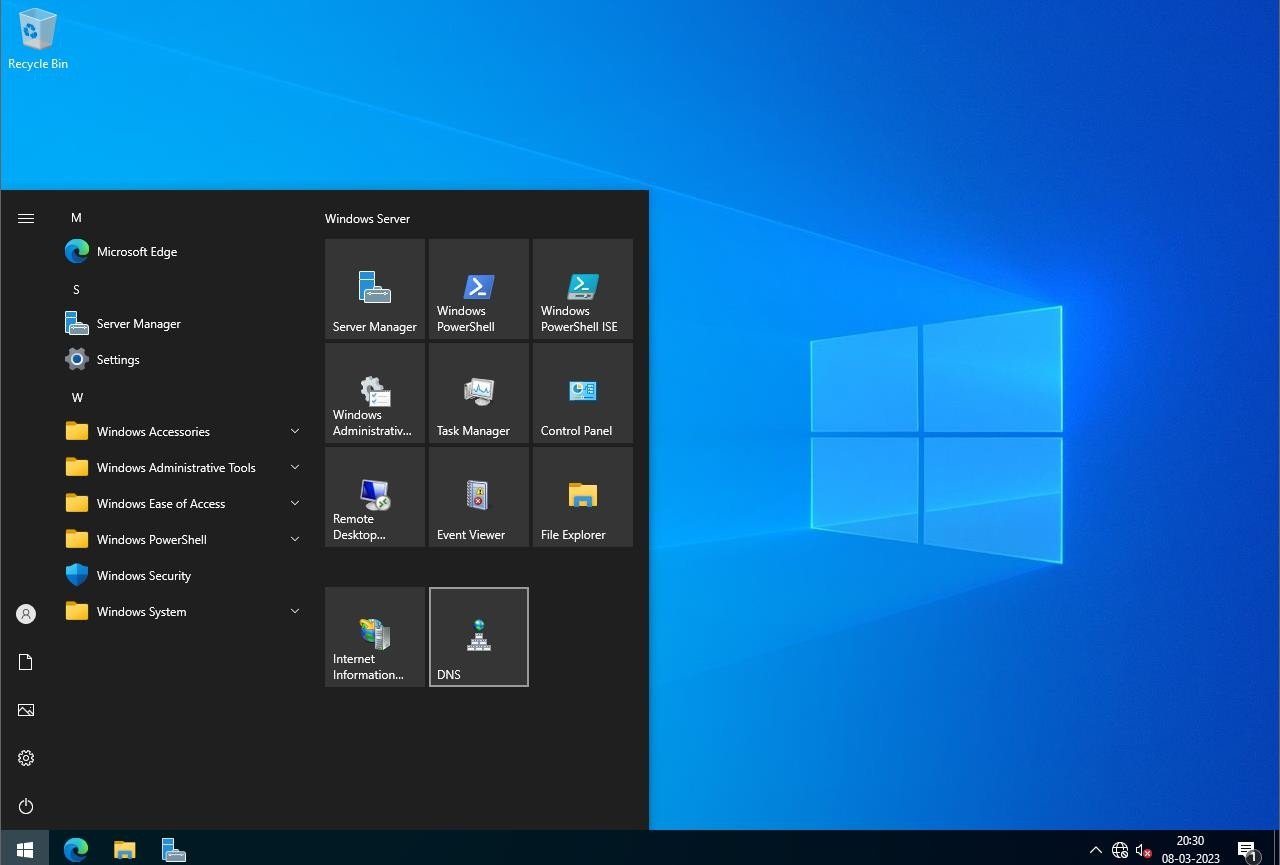Open the Remote Desktop Connection tile
1280x865 pixels.
[x=375, y=497]
